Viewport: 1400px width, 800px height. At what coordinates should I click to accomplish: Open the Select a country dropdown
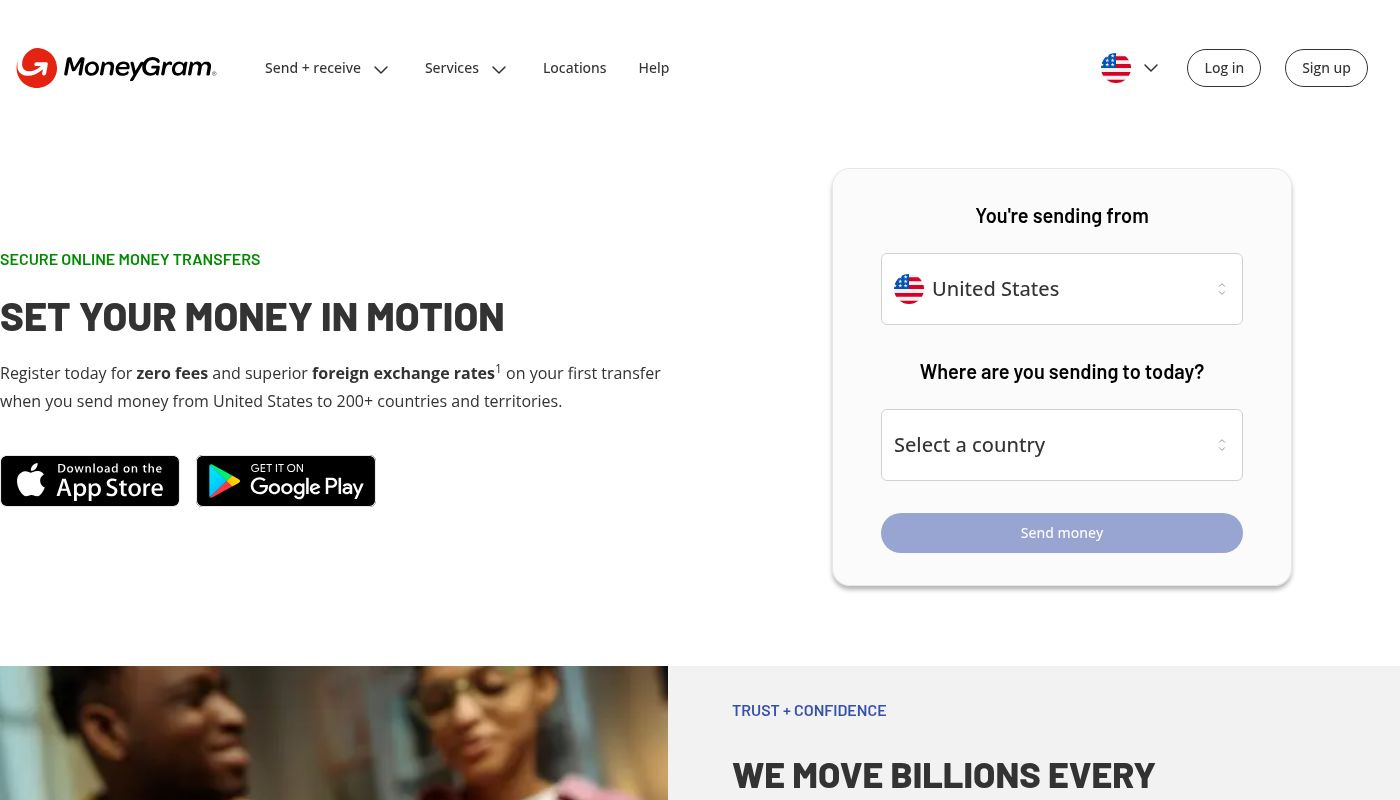point(1062,445)
